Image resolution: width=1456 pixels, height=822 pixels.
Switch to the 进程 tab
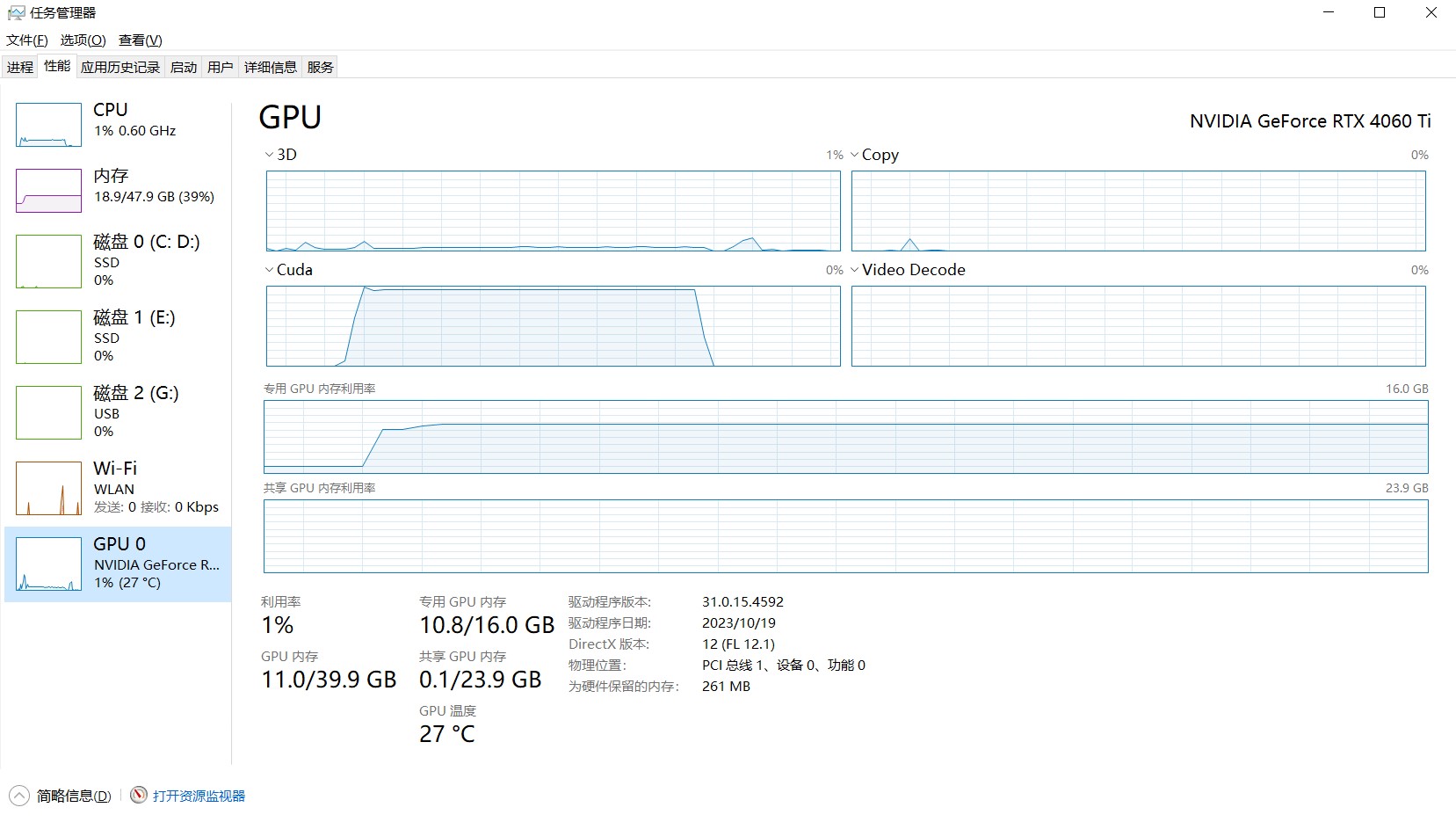pyautogui.click(x=20, y=67)
